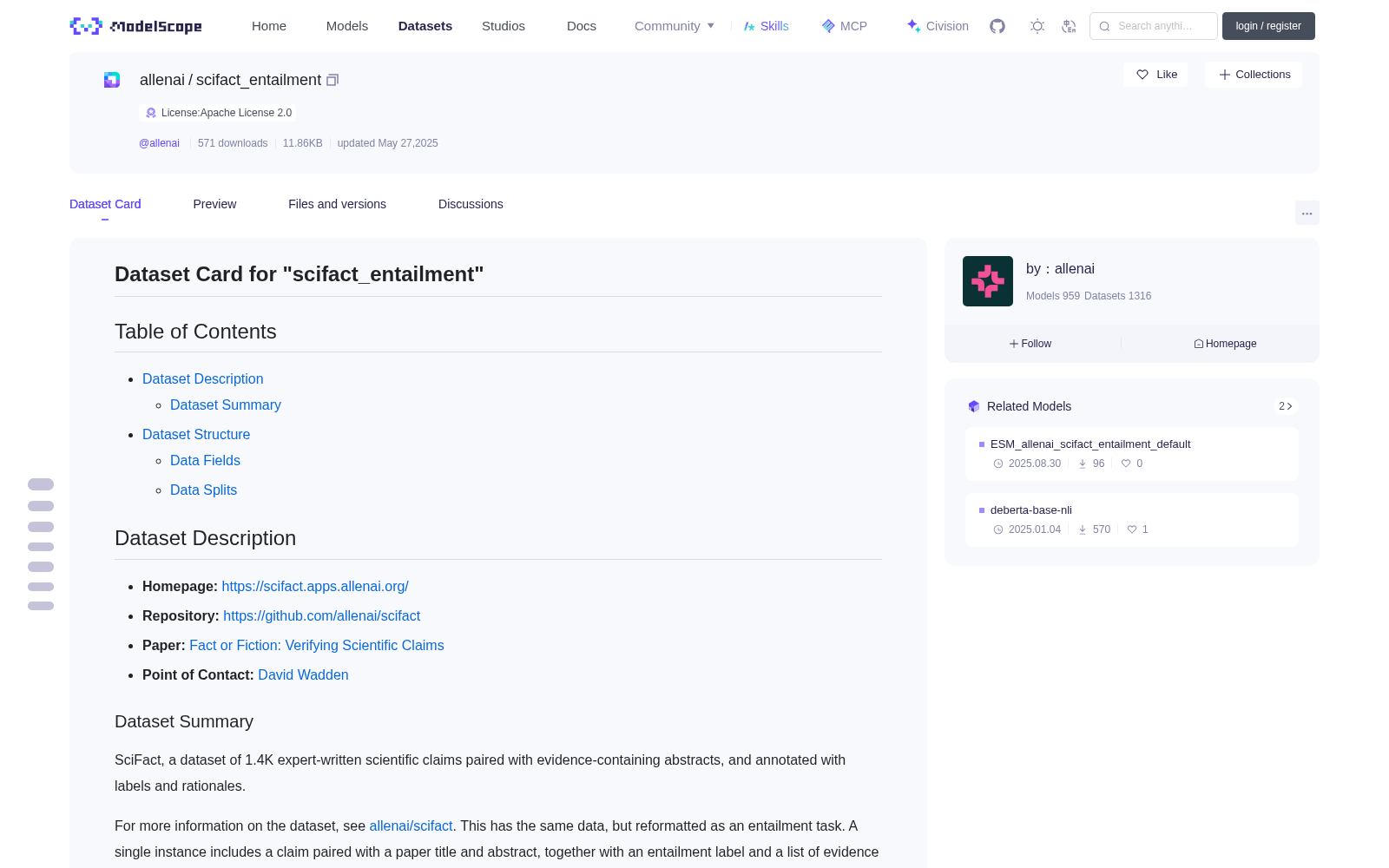Open the ModelScope logo homepage
Screen dimensions: 1389x868
[x=135, y=26]
